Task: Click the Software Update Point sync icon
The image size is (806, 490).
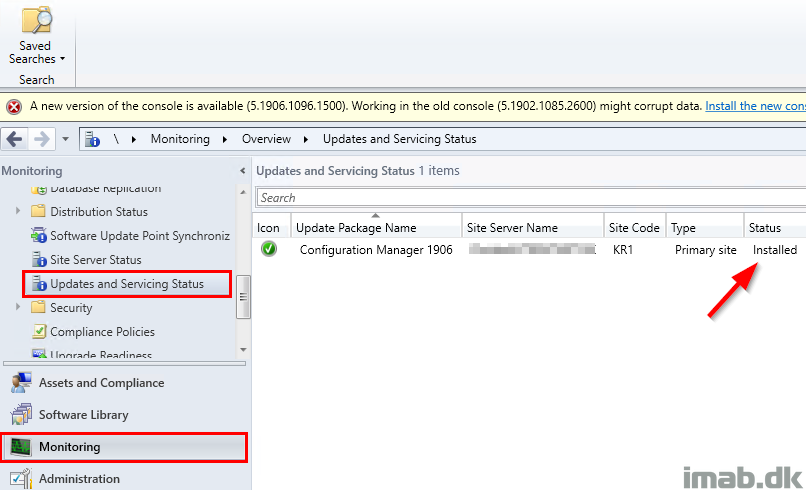Action: [39, 235]
